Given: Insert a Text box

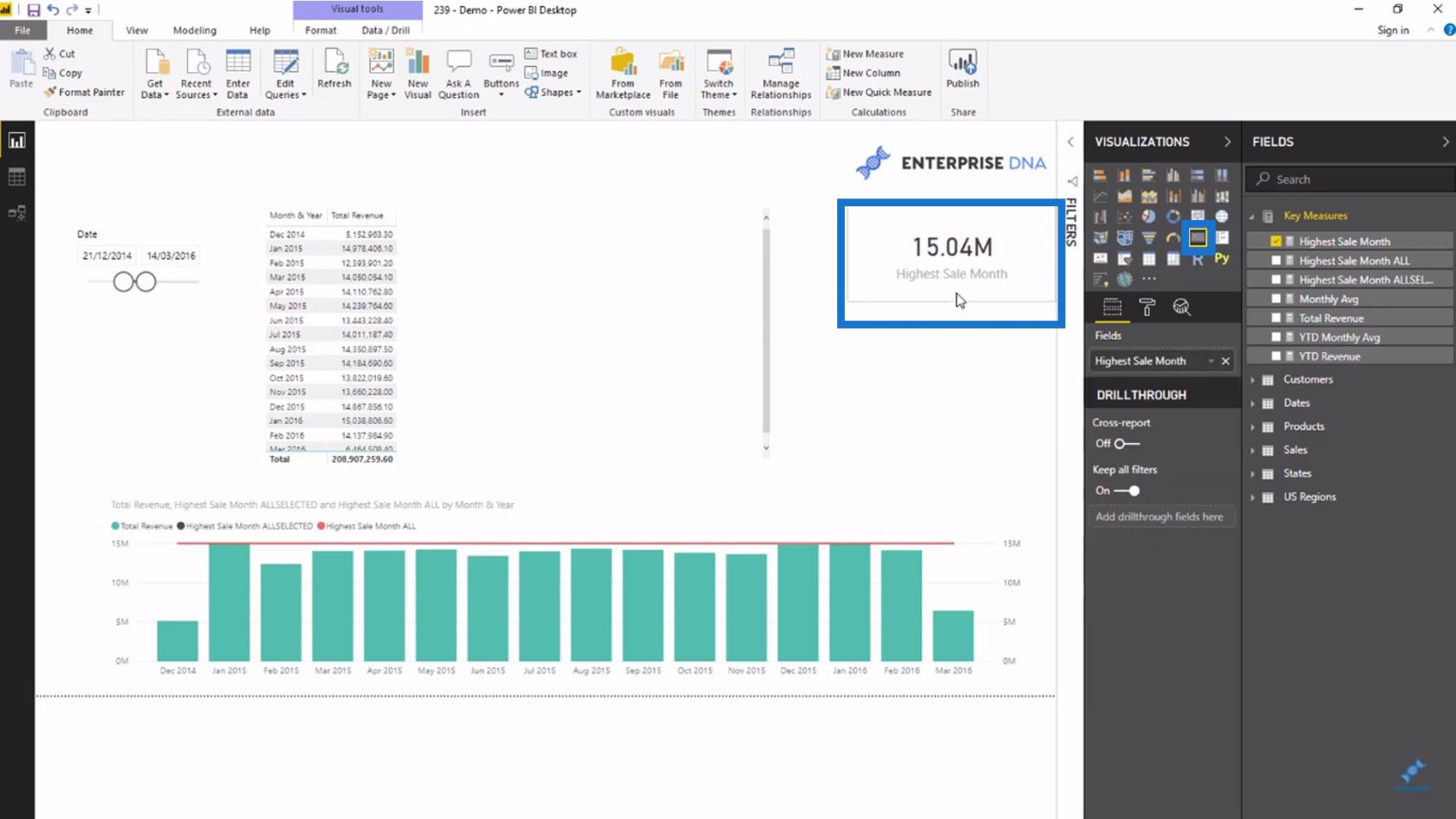Looking at the screenshot, I should tap(551, 54).
